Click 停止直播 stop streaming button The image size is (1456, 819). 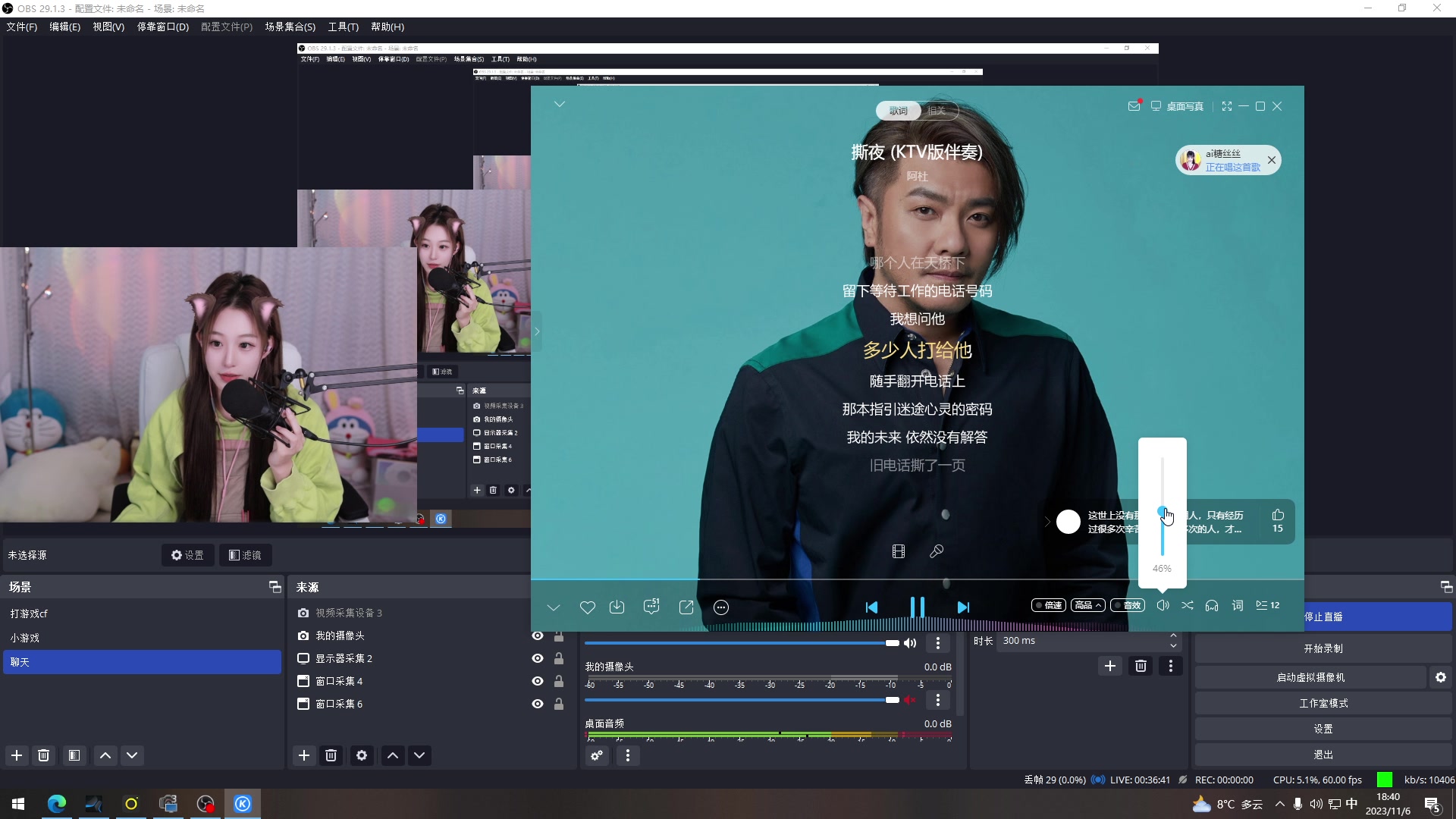point(1323,617)
